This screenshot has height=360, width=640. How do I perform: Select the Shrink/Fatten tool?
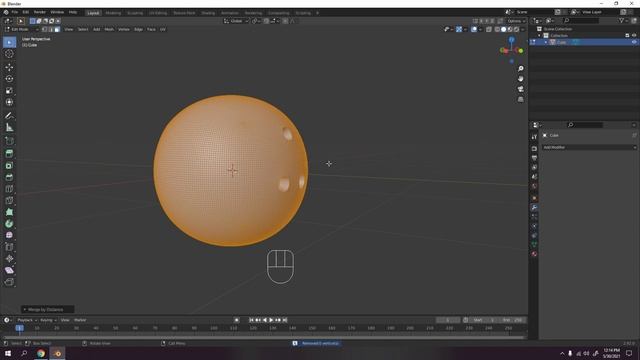coord(9,259)
